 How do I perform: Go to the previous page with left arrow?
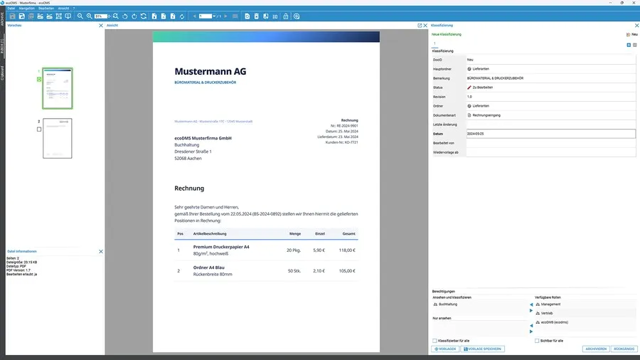(x=195, y=16)
